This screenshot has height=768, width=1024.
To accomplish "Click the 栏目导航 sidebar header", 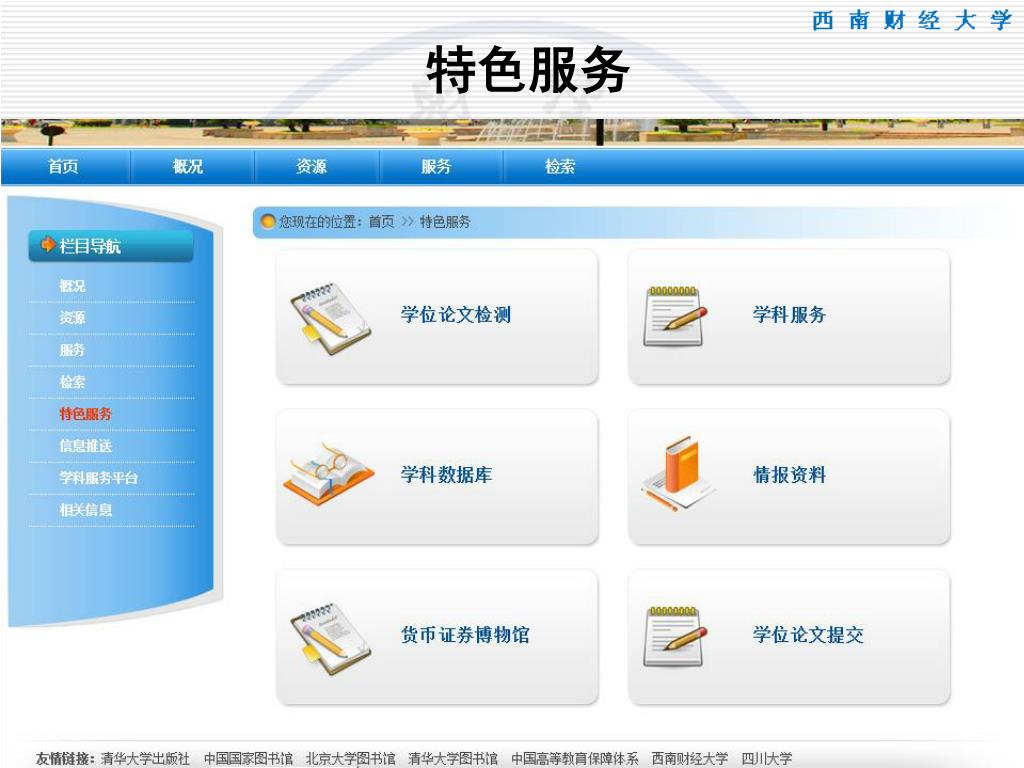I will coord(111,246).
